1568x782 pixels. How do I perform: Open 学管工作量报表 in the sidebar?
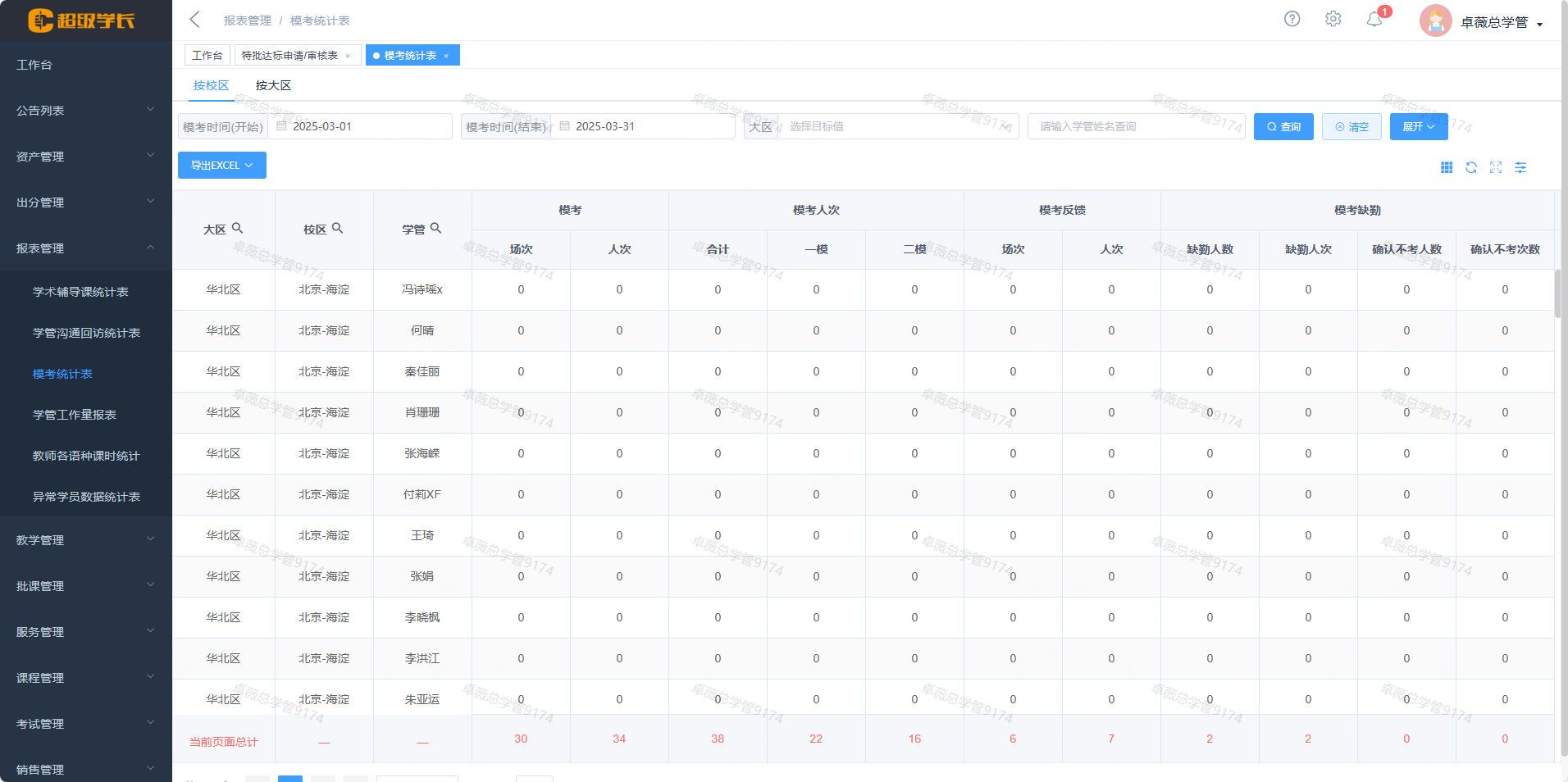tap(75, 415)
